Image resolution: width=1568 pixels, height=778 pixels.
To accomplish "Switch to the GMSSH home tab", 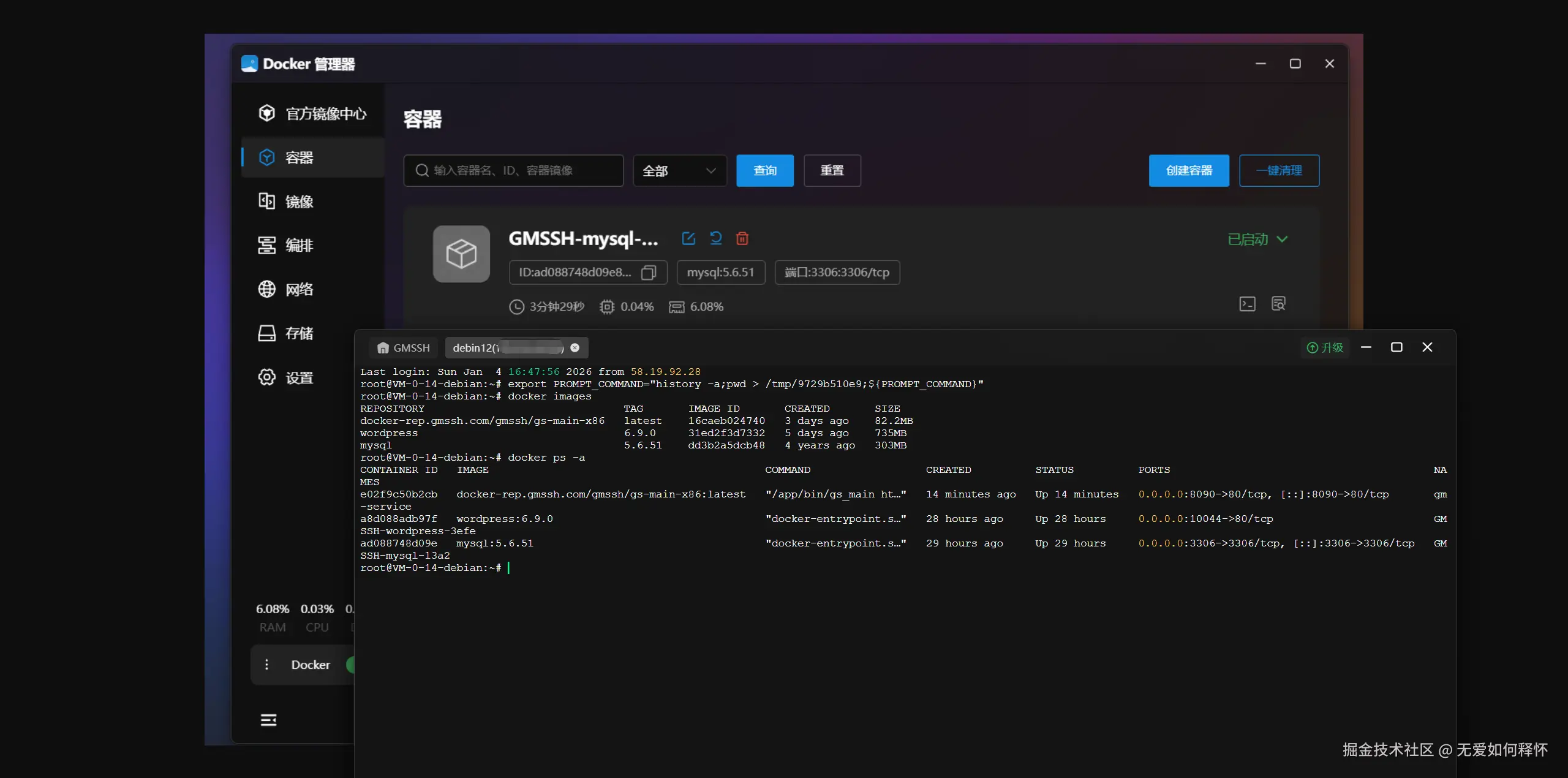I will [x=404, y=348].
